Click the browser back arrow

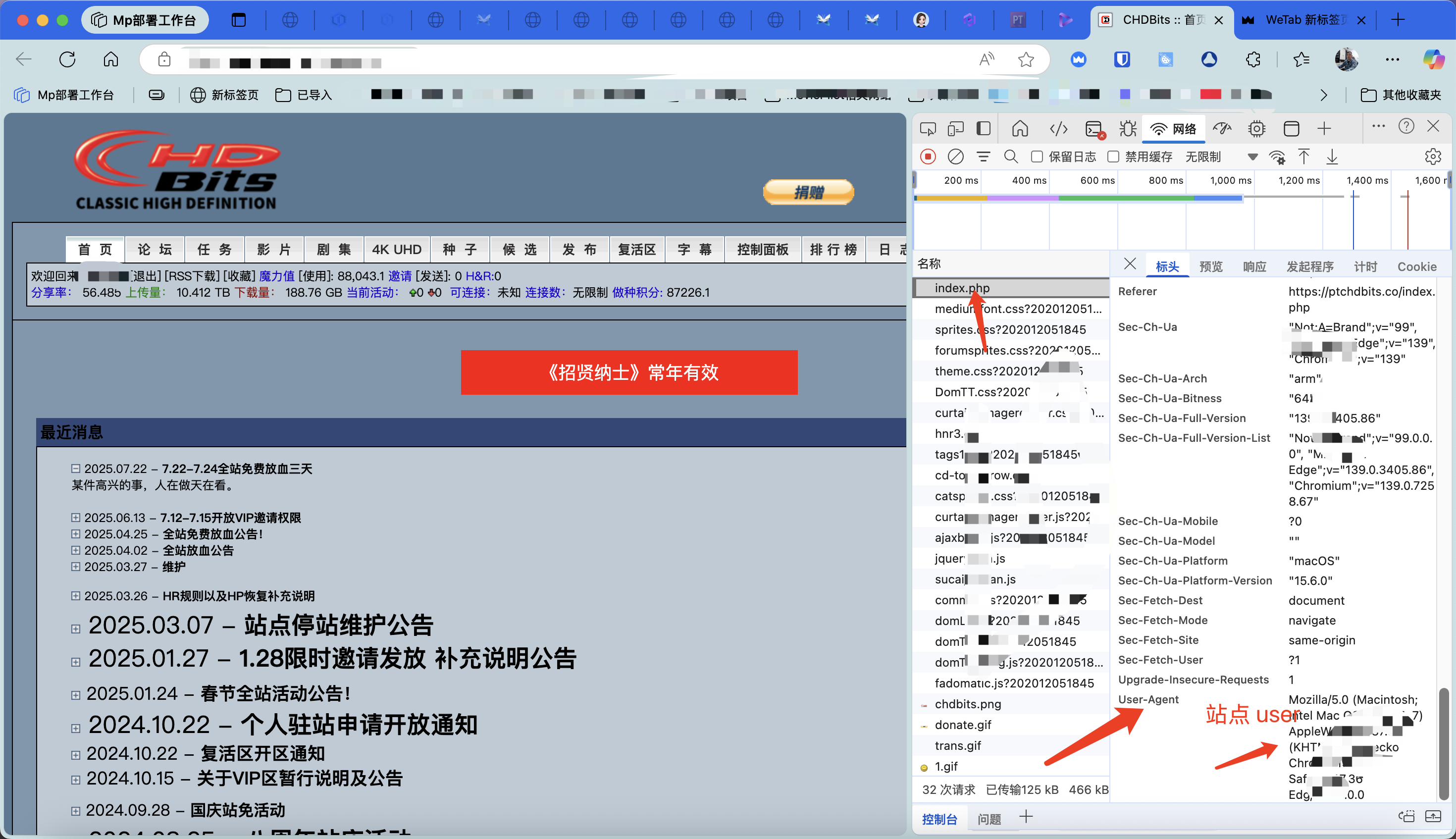click(x=24, y=59)
